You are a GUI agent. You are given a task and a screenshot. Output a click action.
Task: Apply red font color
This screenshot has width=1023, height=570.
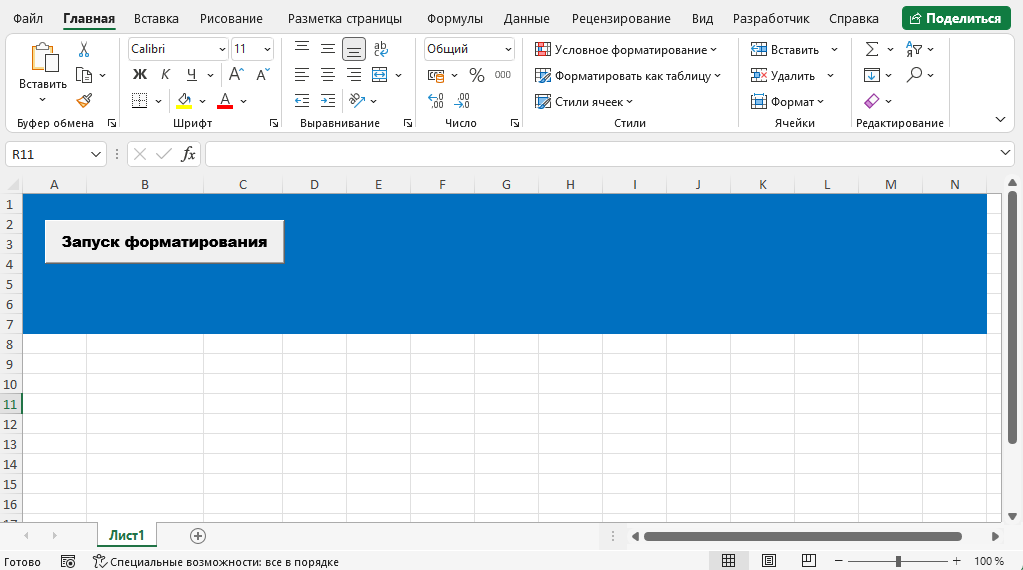225,100
